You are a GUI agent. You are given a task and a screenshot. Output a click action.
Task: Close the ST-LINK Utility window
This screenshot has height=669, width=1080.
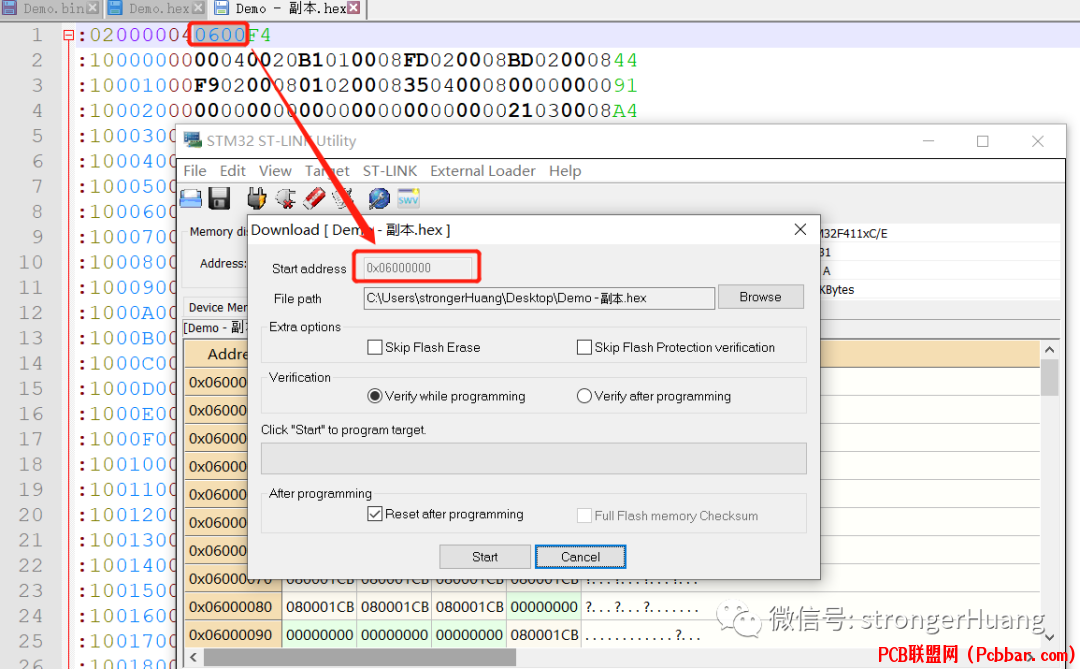(1038, 141)
